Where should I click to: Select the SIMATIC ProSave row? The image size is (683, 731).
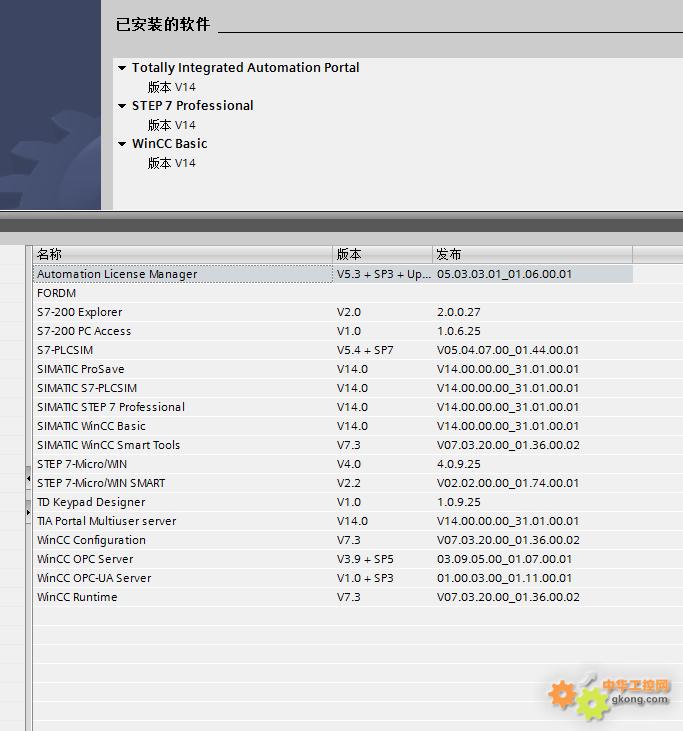(x=333, y=369)
